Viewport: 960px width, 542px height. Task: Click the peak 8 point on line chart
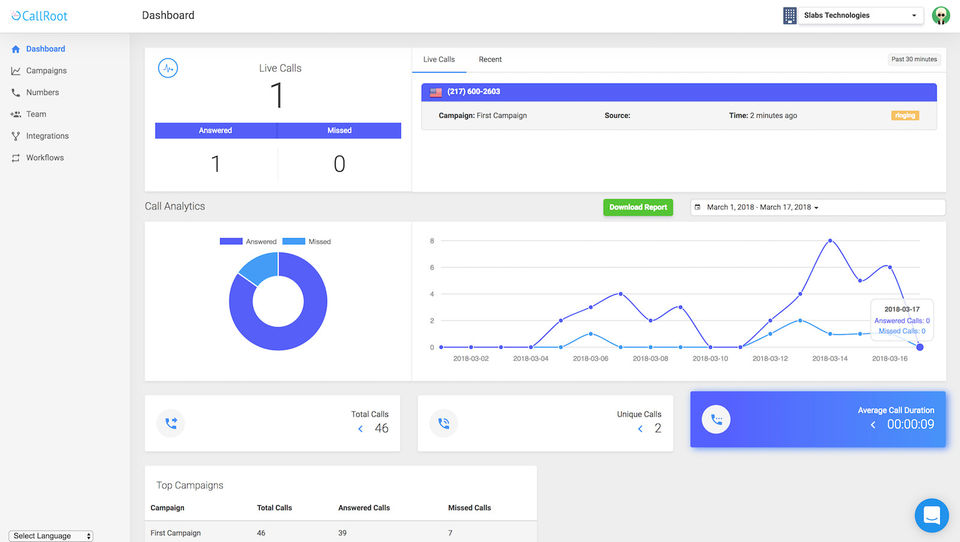tap(830, 241)
